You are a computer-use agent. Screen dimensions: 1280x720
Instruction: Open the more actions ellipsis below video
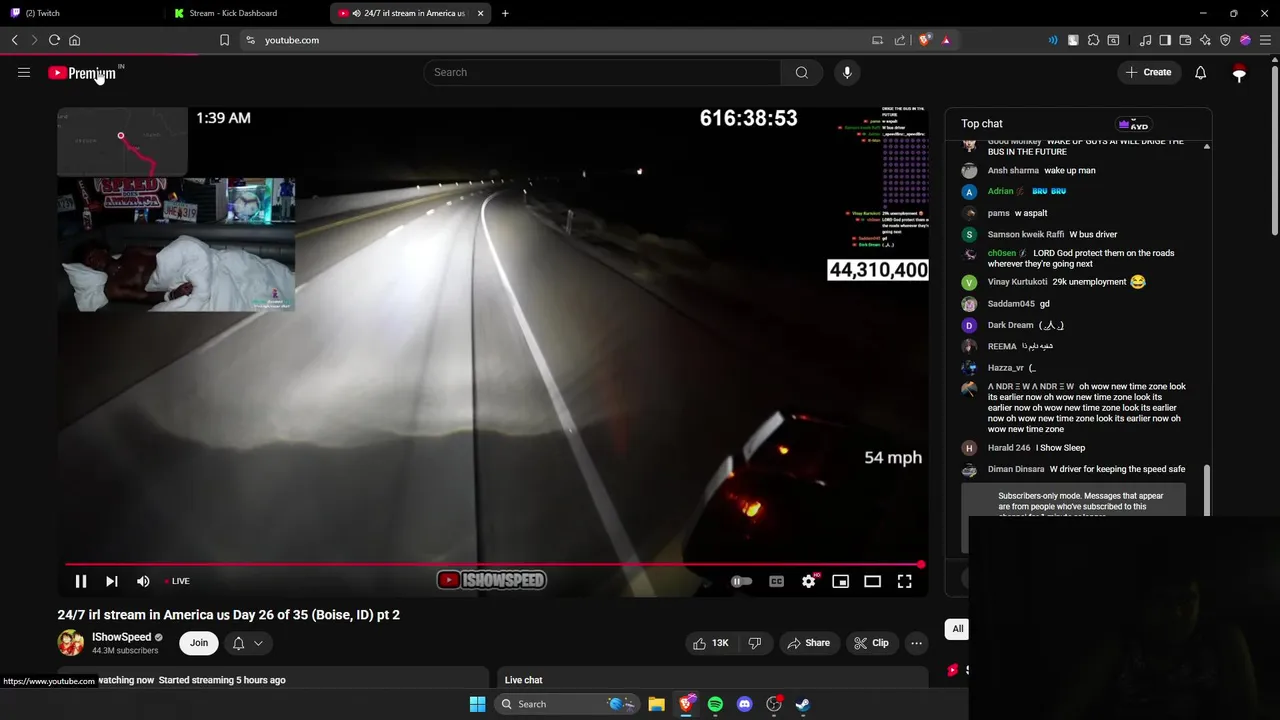(x=916, y=643)
